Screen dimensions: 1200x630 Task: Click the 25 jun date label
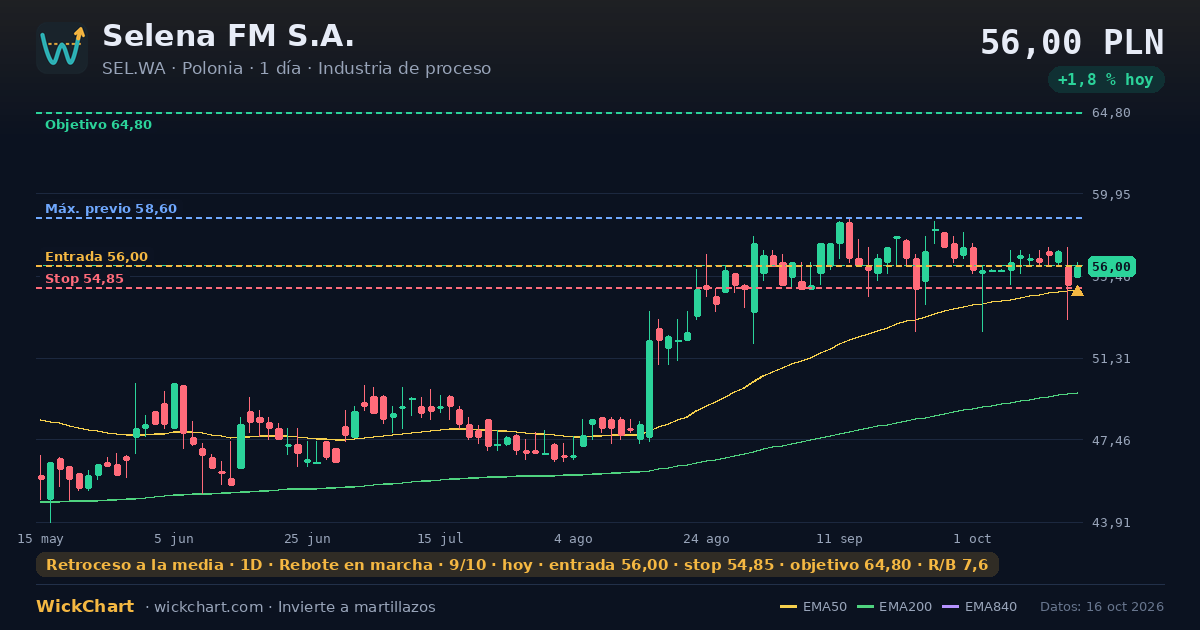pyautogui.click(x=307, y=538)
